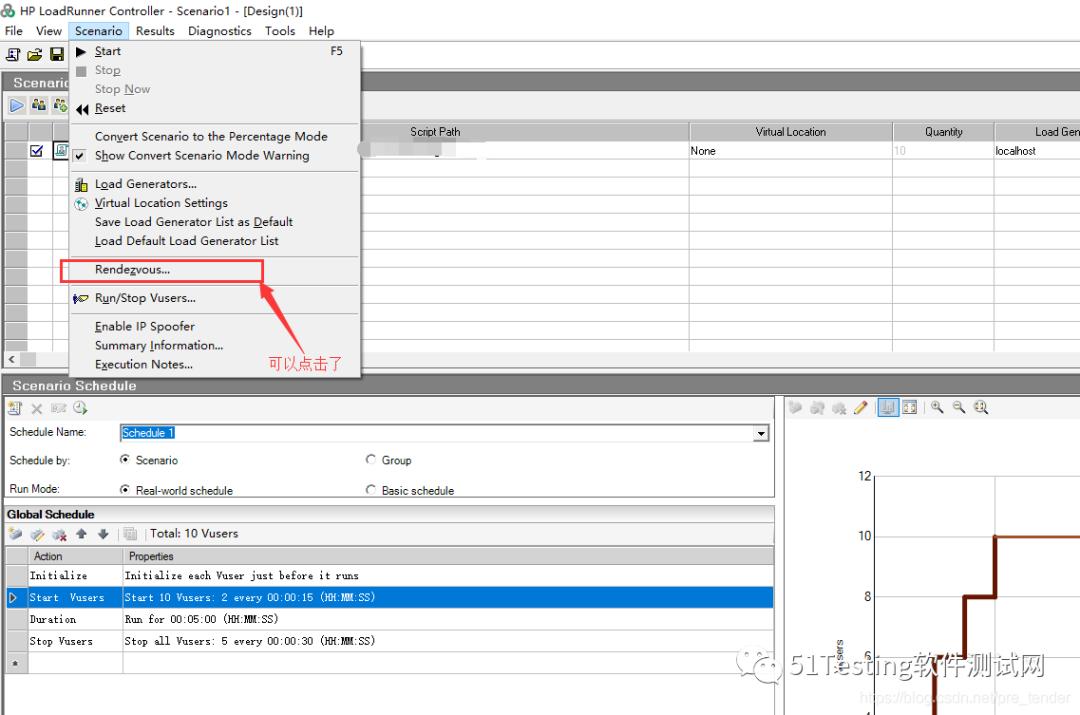Screen dimensions: 1080x715
Task: Select the Schedule by Scenario radio button
Action: tap(125, 459)
